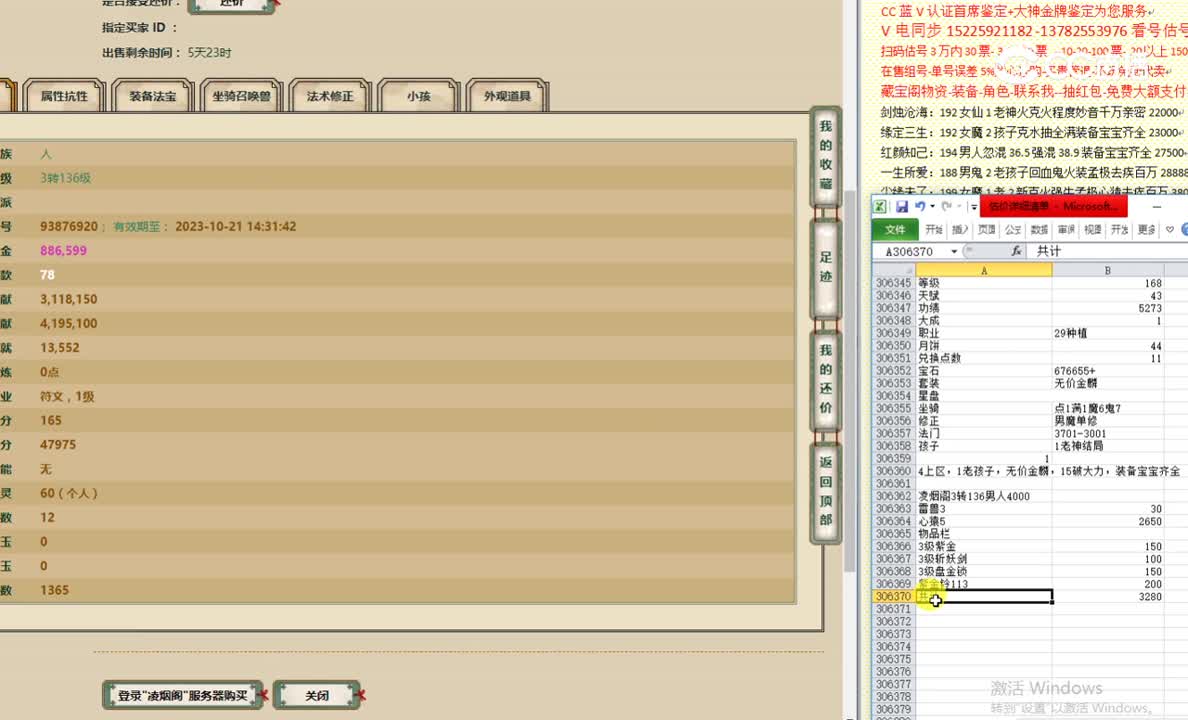Open the Name Box dropdown arrow
This screenshot has width=1188, height=720.
[x=954, y=251]
